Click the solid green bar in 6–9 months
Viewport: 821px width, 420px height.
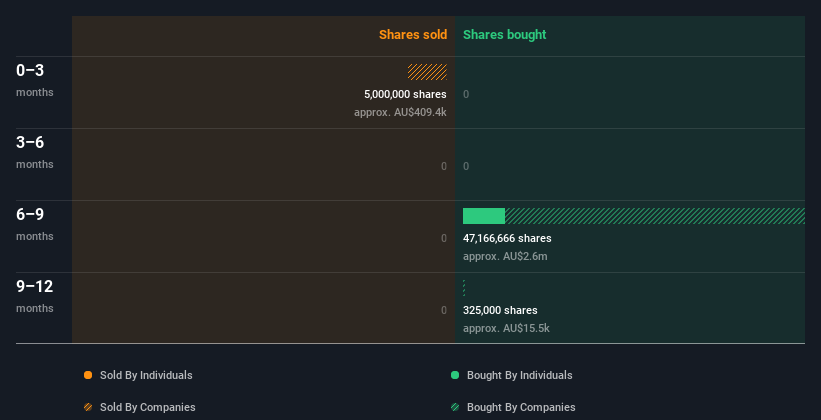point(484,216)
